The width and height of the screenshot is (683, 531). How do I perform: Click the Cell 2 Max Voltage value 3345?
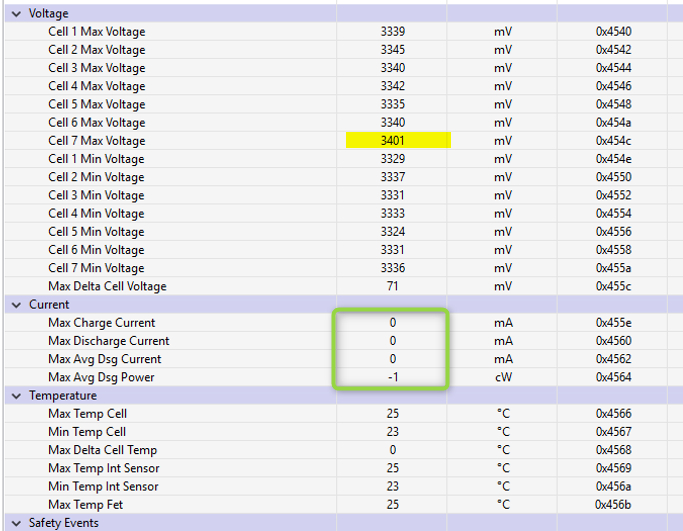click(392, 50)
